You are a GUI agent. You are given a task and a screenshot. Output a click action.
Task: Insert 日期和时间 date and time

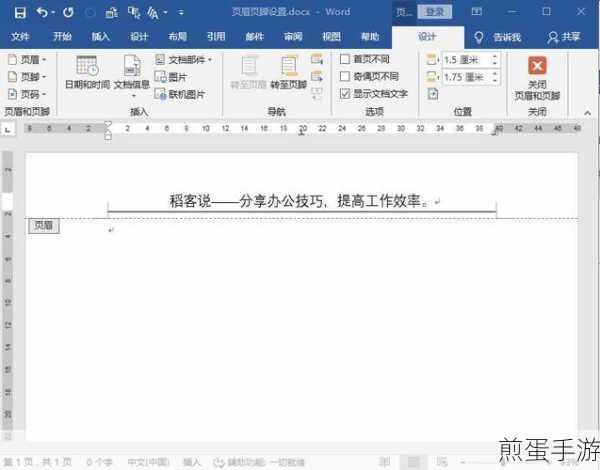[88, 73]
